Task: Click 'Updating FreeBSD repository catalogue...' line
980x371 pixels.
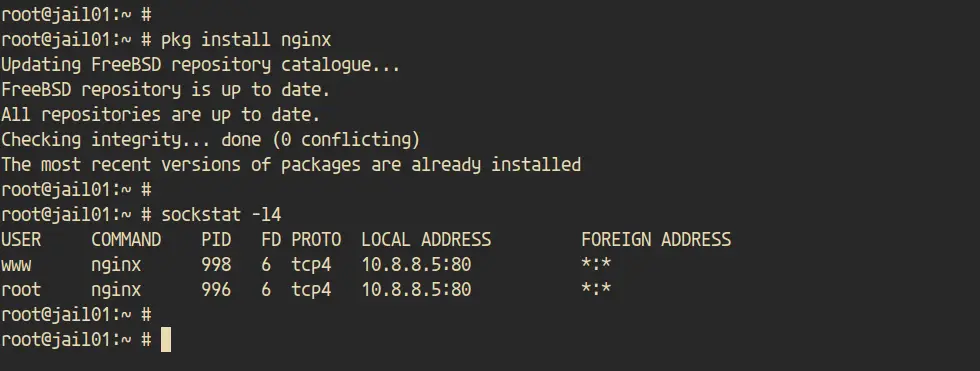Action: tap(201, 65)
